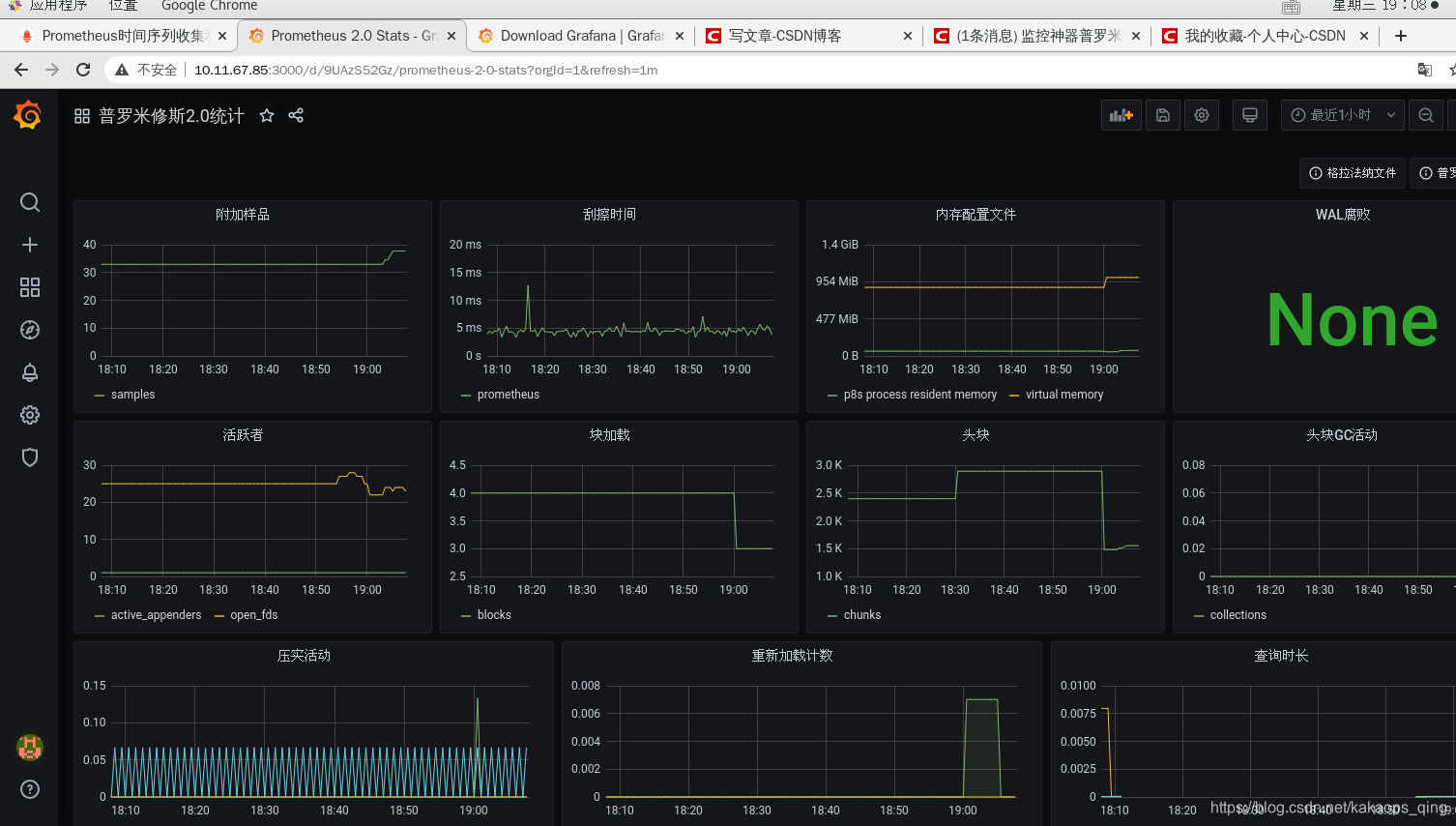Open the Help question mark icon
Image resolution: width=1456 pixels, height=826 pixels.
[x=30, y=789]
